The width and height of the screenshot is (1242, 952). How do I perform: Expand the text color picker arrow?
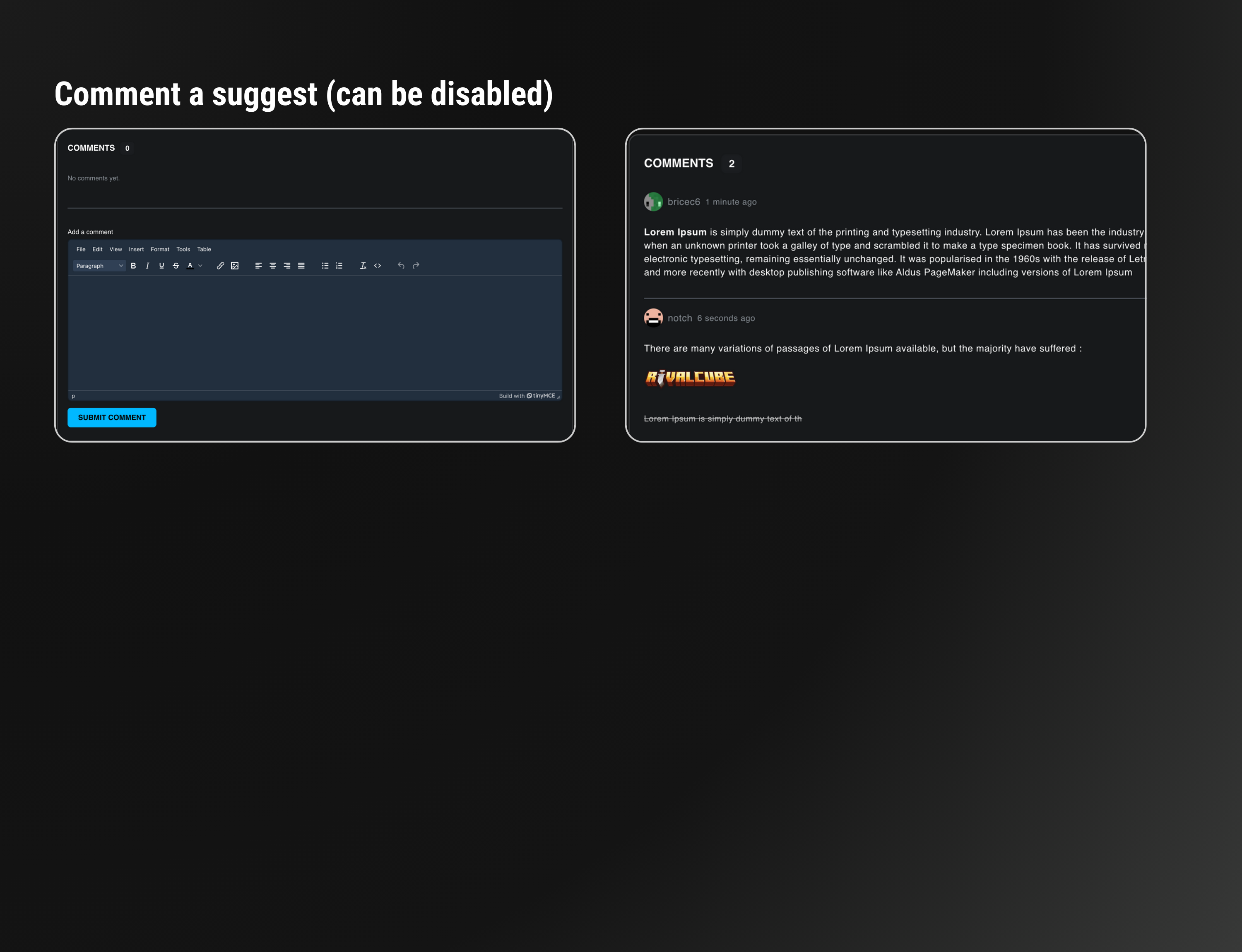tap(200, 266)
